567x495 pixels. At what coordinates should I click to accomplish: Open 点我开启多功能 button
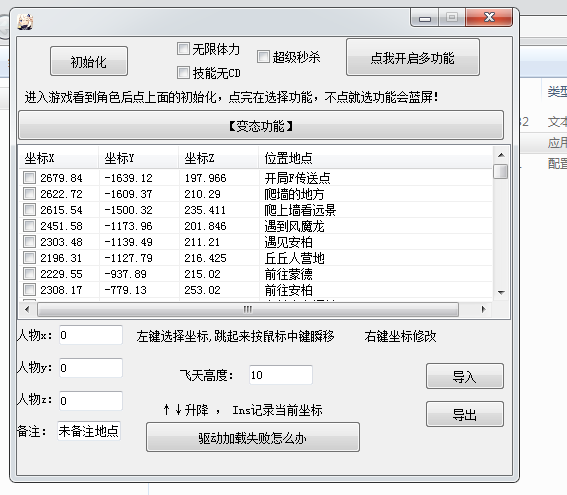[413, 57]
